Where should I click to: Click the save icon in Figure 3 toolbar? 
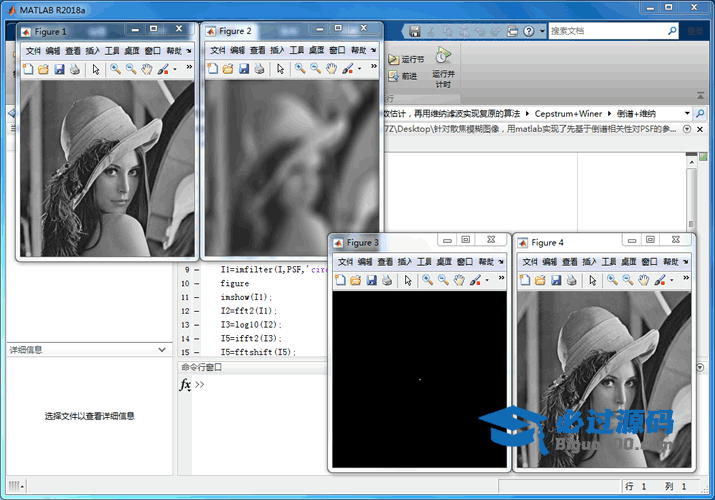coord(372,281)
